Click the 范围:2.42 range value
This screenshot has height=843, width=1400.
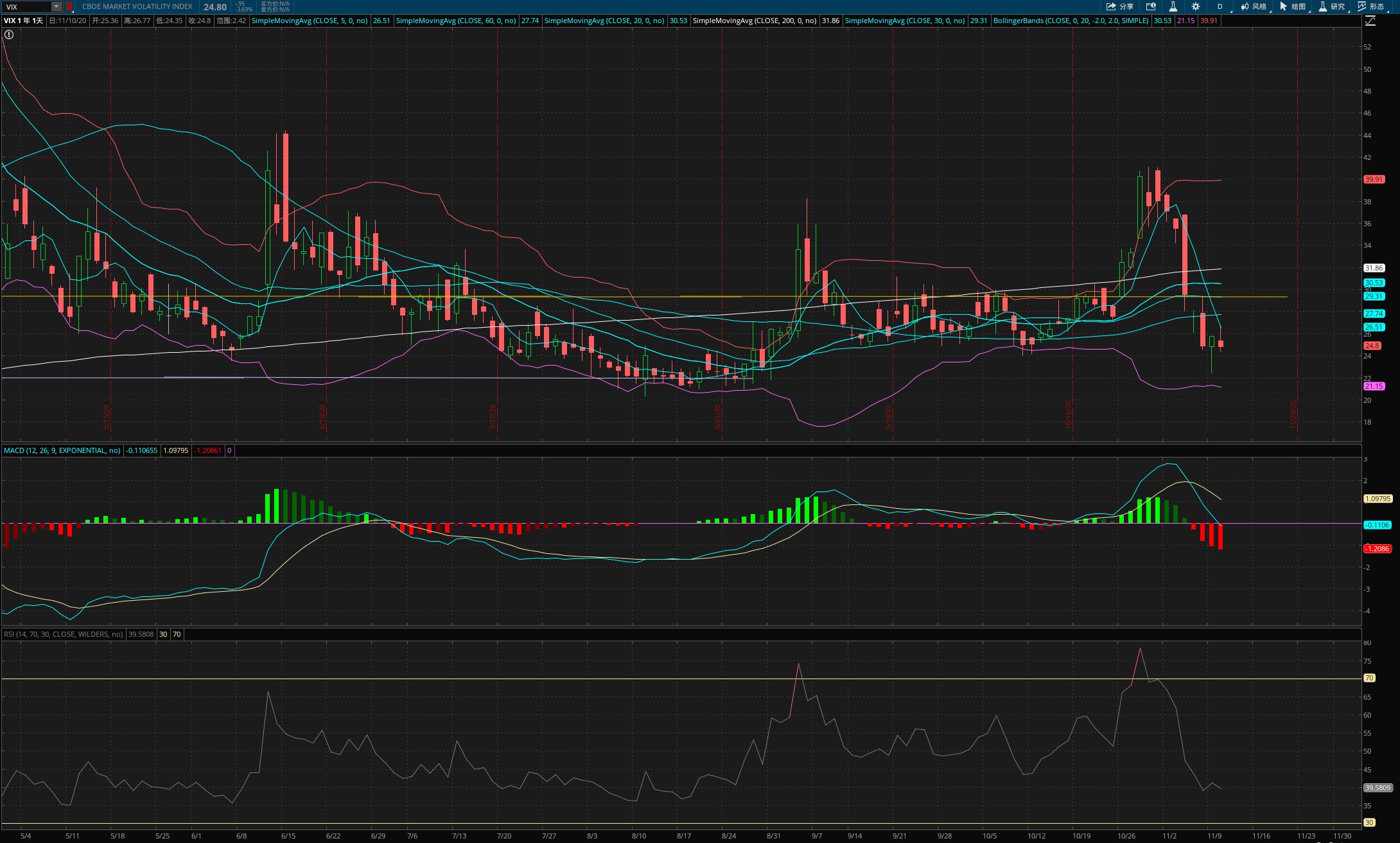[x=231, y=21]
